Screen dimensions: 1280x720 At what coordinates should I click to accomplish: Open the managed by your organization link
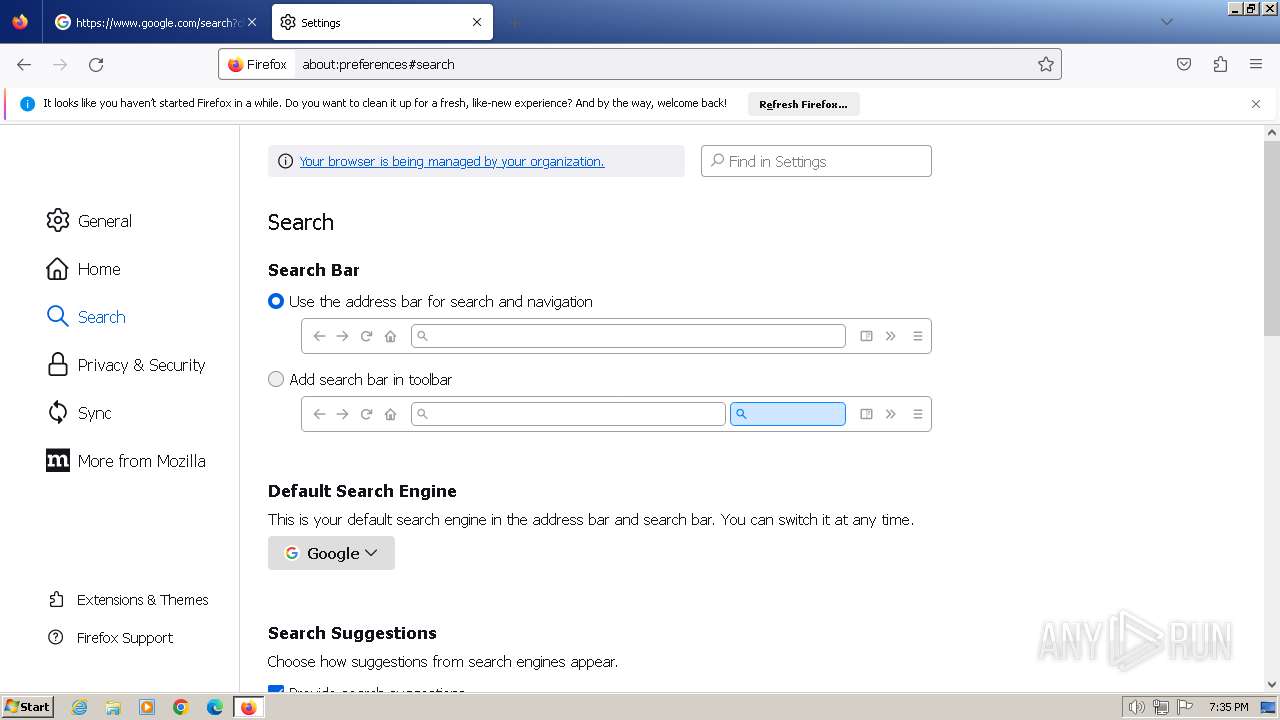coord(452,161)
